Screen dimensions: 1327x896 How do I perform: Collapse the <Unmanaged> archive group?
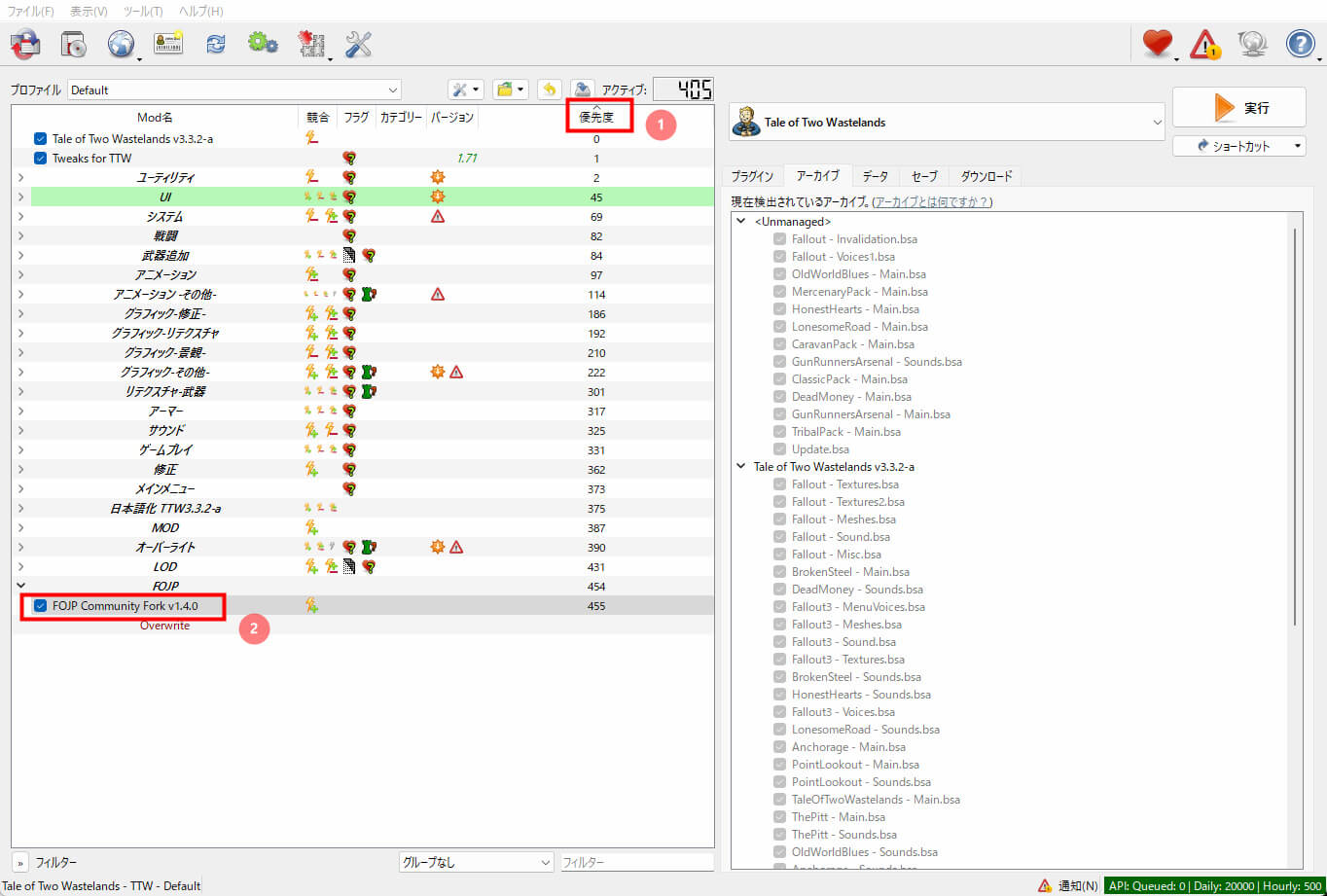[x=741, y=222]
